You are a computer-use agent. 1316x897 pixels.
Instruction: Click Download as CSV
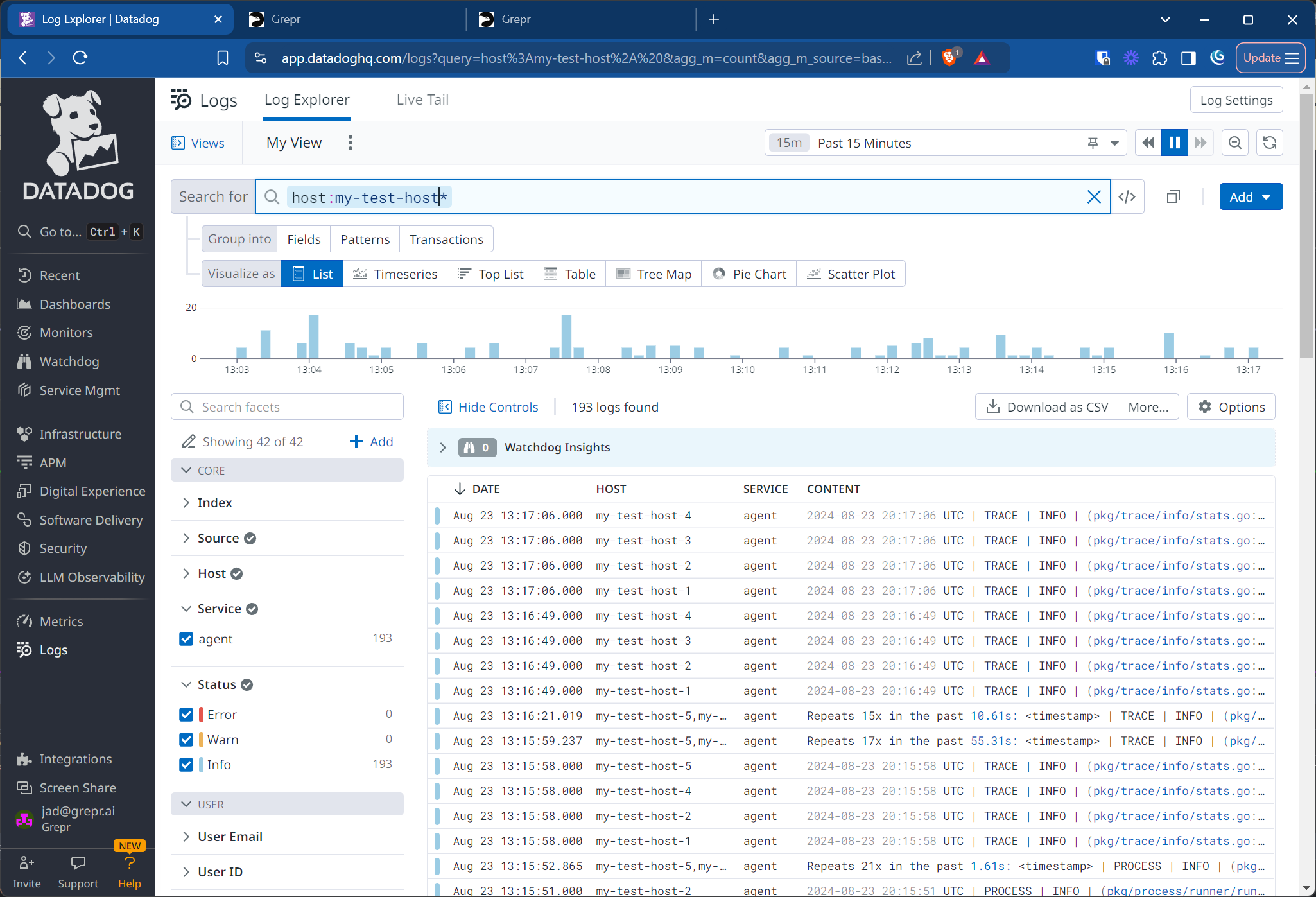(x=1047, y=407)
